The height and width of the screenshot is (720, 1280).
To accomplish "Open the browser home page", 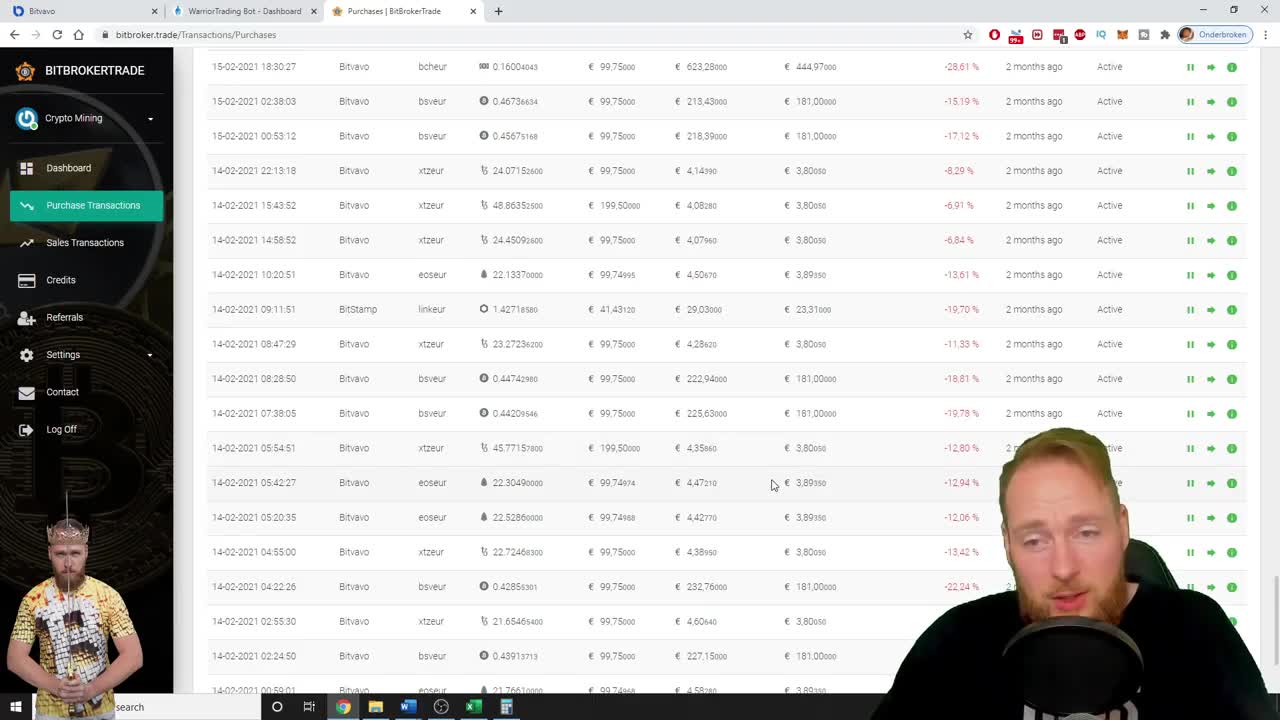I will [78, 34].
